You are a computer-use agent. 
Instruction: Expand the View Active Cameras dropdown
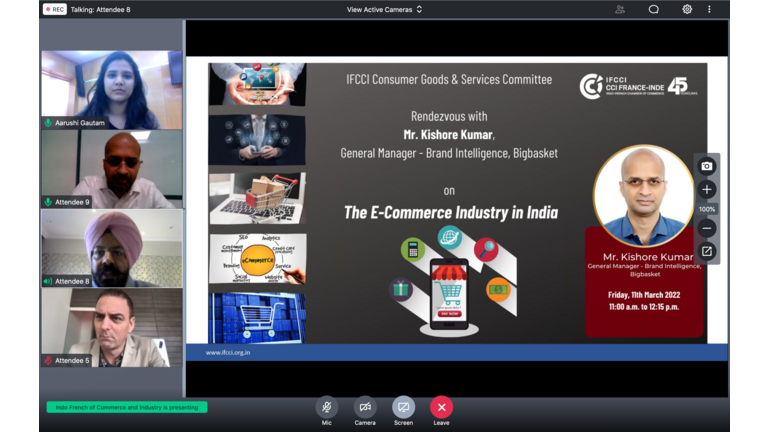pyautogui.click(x=384, y=9)
